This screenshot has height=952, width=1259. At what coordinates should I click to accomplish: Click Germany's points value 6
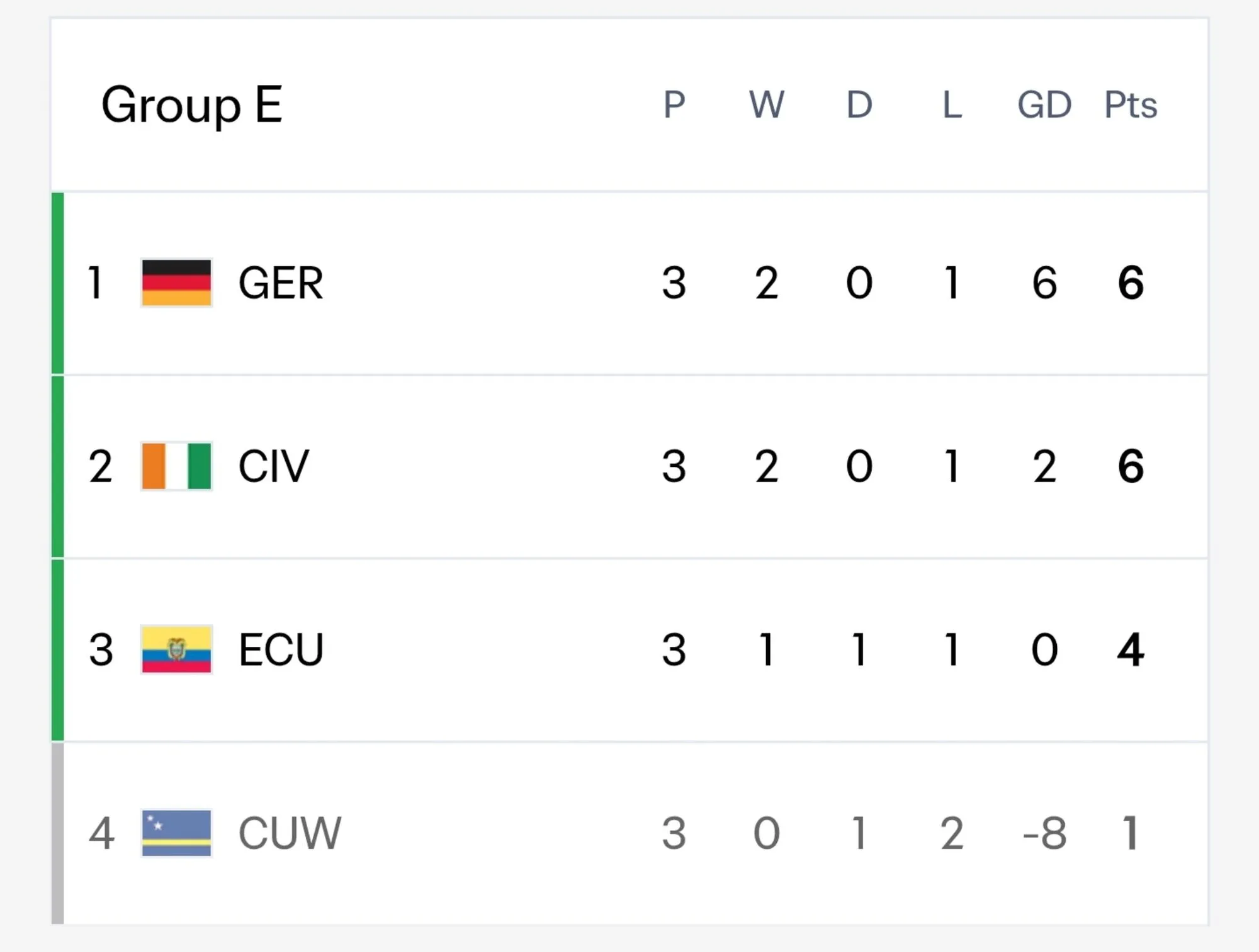(x=1131, y=283)
